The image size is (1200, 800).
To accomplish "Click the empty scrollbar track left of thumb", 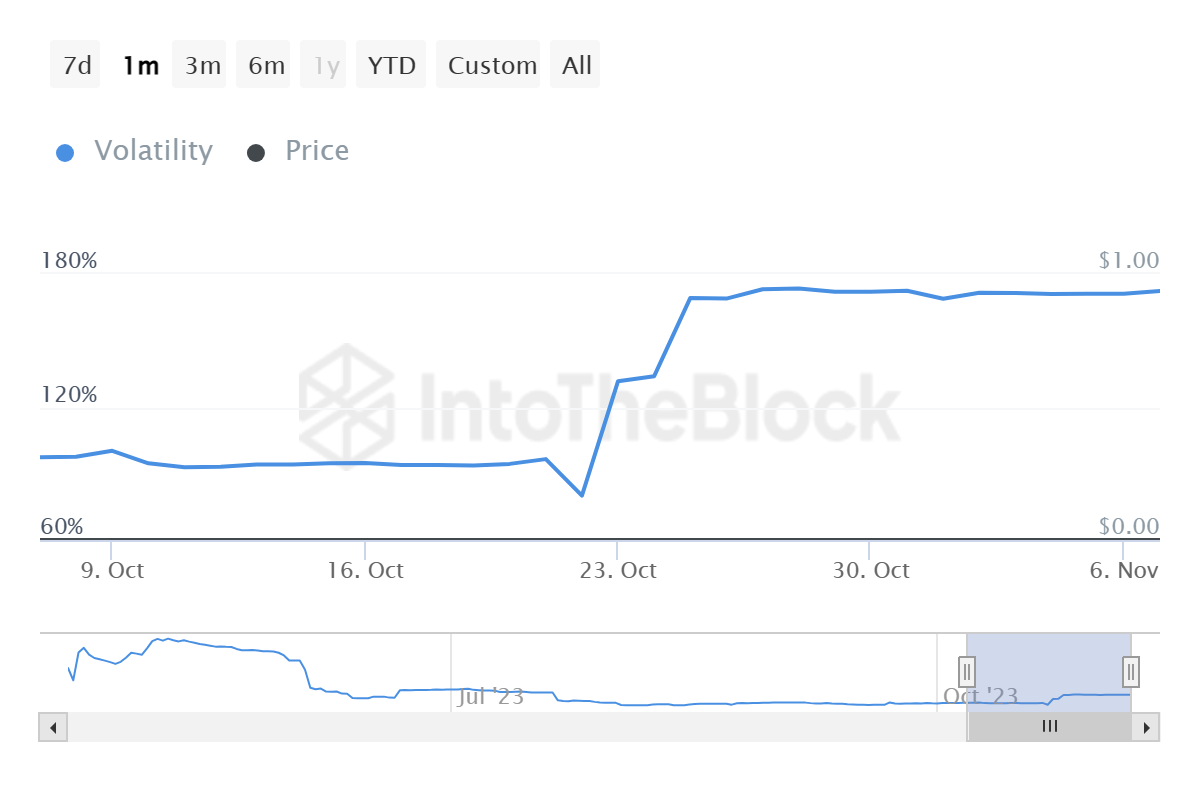I will (500, 727).
